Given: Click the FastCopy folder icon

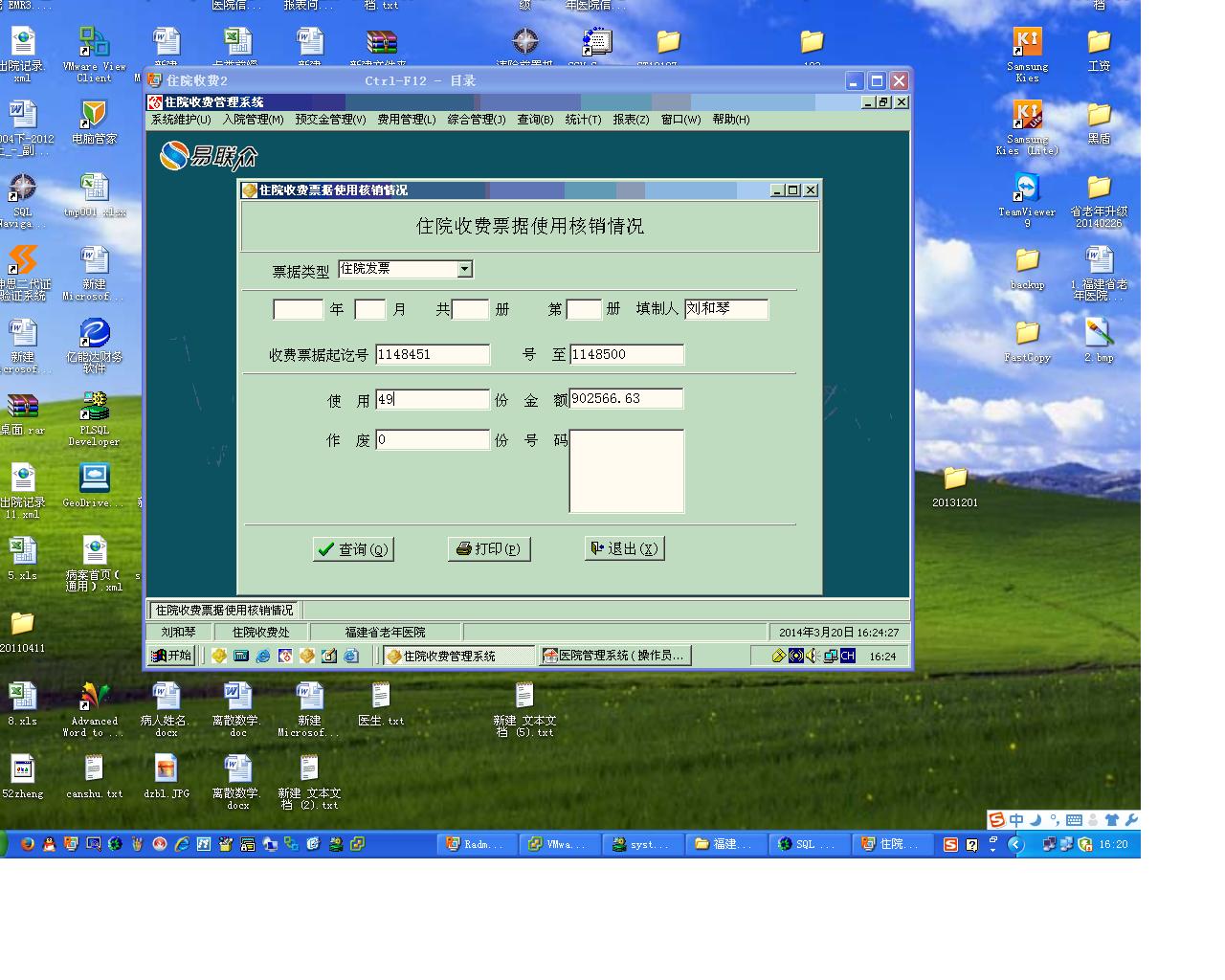Looking at the screenshot, I should tap(1027, 341).
